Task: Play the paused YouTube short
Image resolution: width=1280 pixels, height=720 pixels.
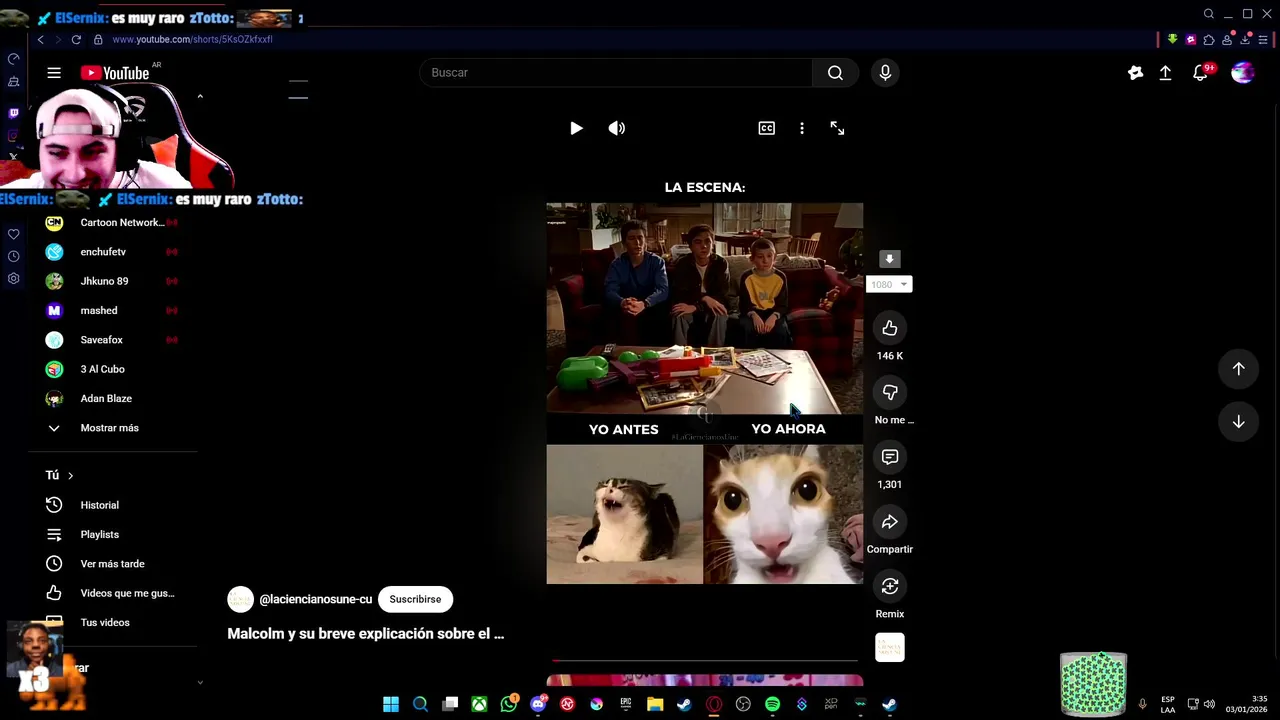Action: pos(576,128)
